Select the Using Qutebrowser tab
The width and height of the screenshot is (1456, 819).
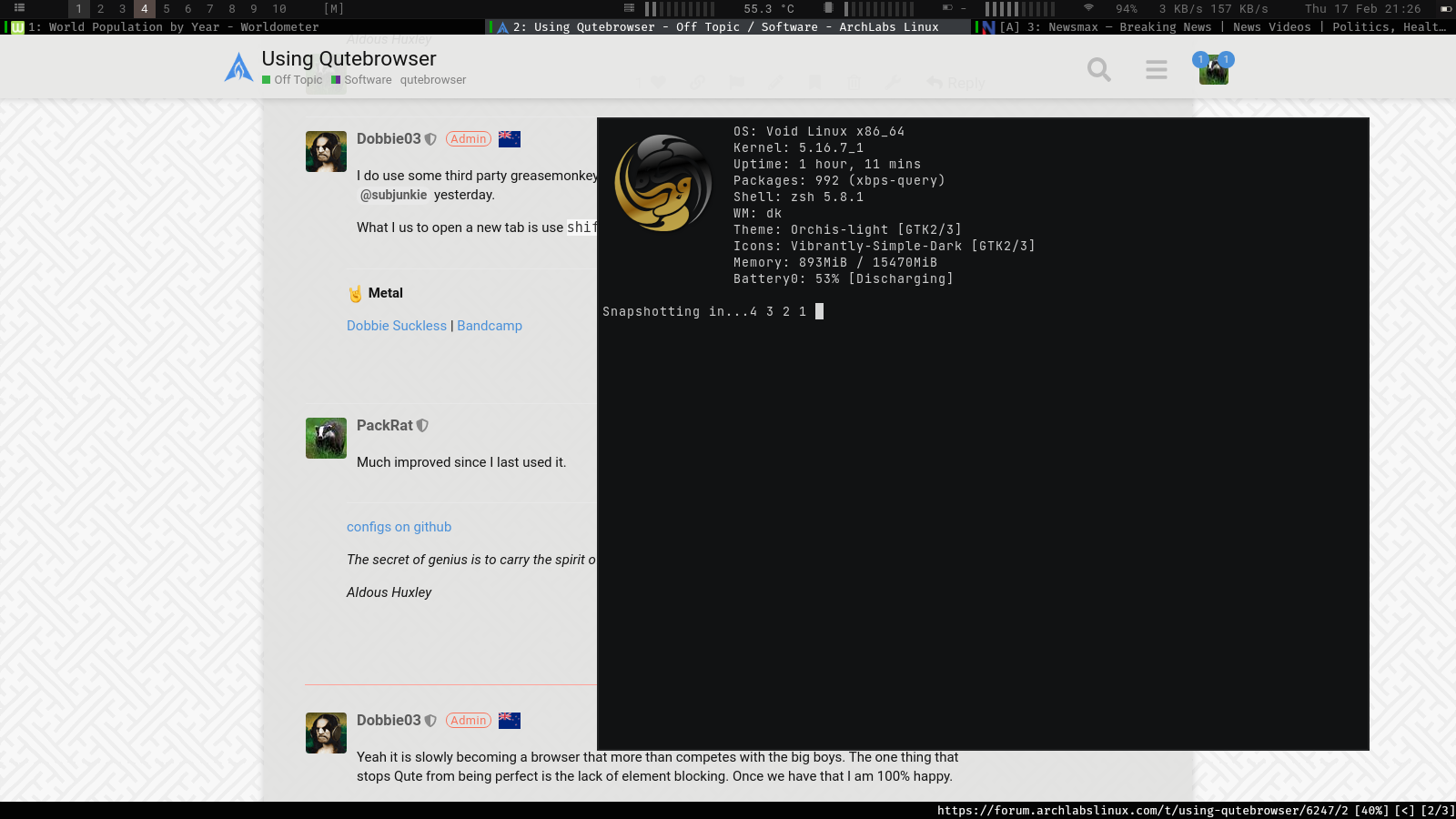(728, 27)
